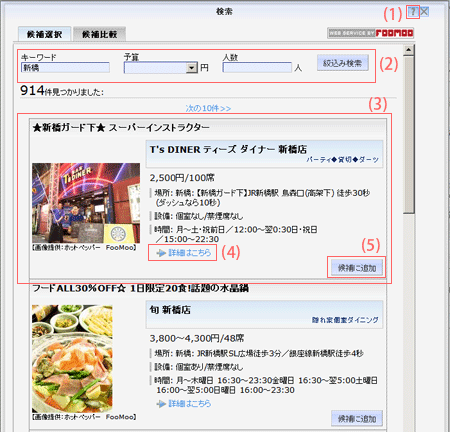Switch to the 候補選択 tab
The image size is (450, 432).
tap(44, 34)
